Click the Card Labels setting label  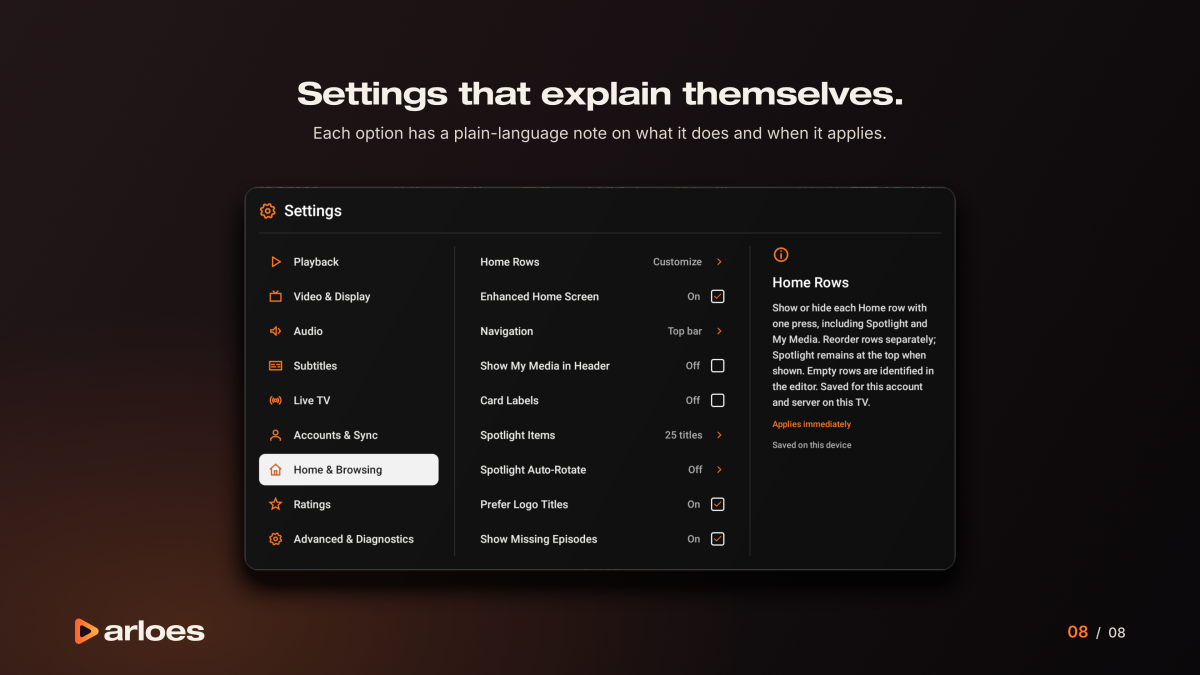point(509,400)
